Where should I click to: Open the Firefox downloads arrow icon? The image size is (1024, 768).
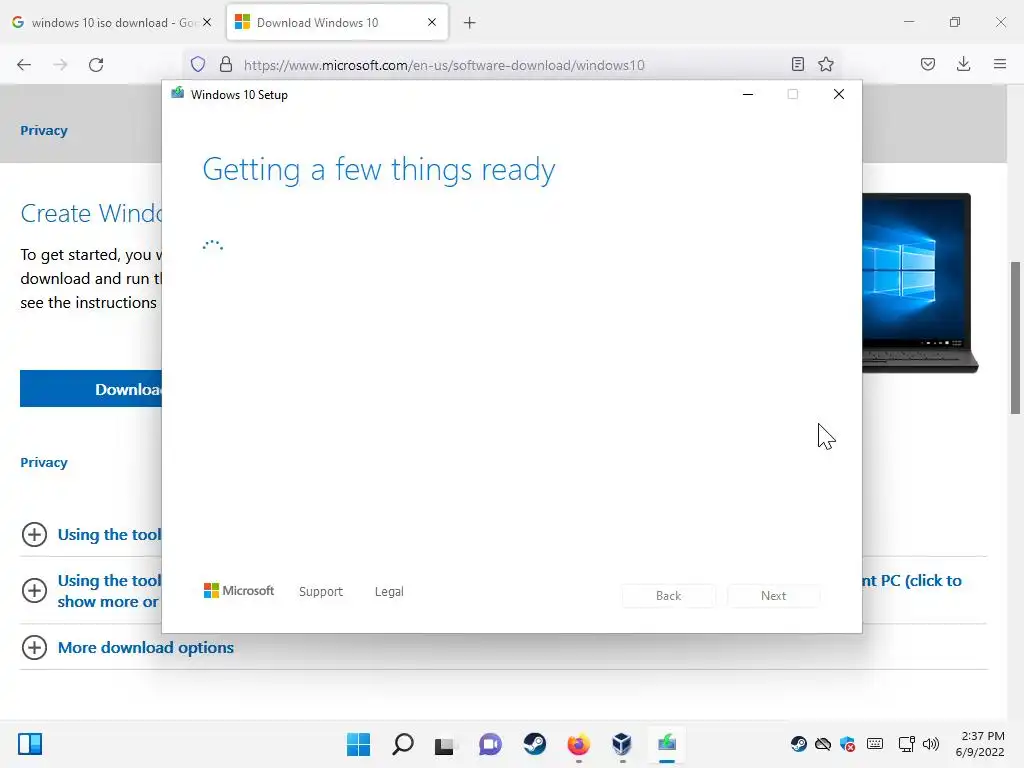coord(963,64)
